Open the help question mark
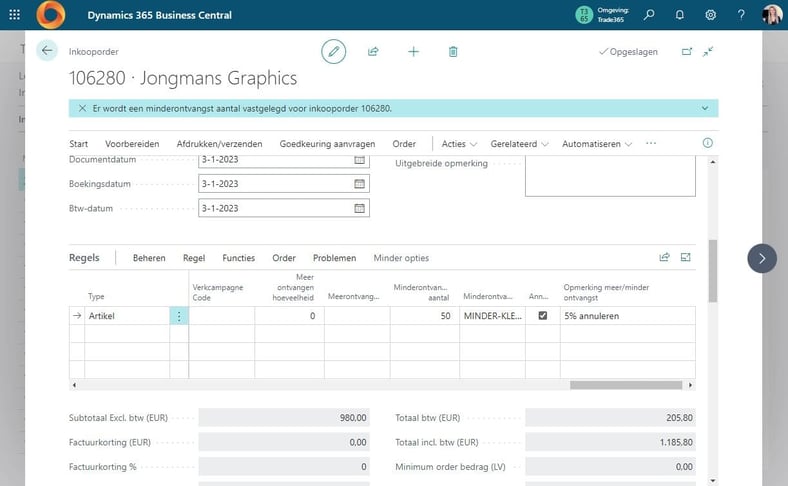 pyautogui.click(x=741, y=15)
